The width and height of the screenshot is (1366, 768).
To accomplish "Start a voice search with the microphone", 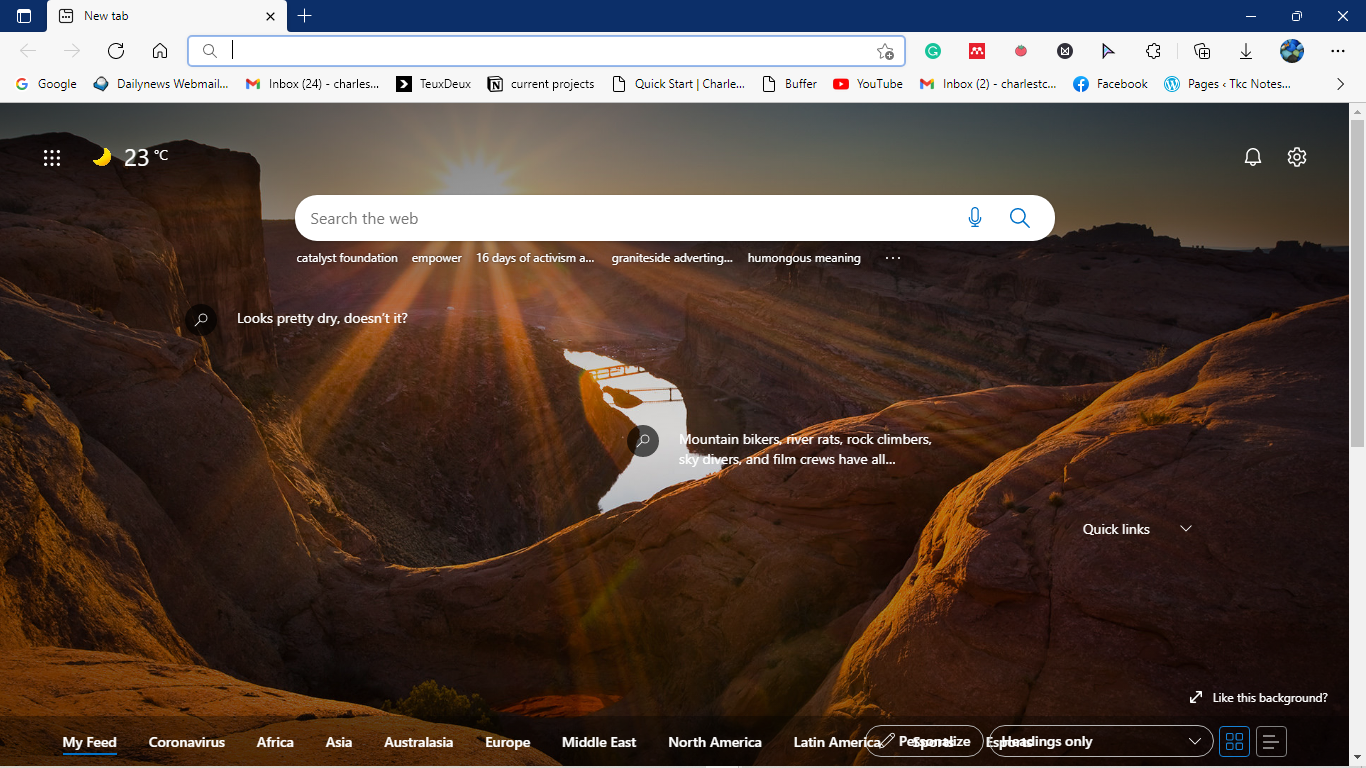I will (x=974, y=217).
